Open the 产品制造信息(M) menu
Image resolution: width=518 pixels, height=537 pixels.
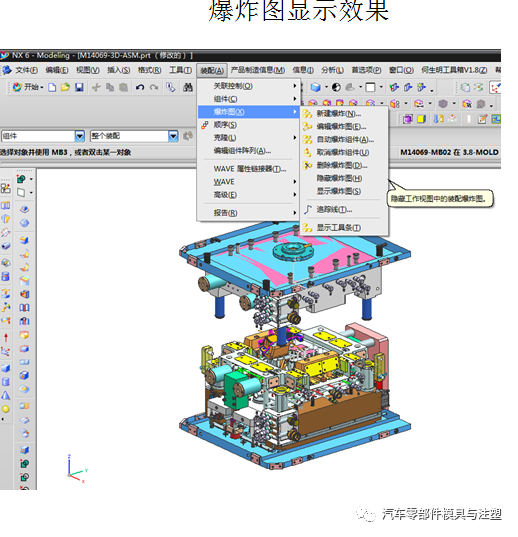pos(258,70)
